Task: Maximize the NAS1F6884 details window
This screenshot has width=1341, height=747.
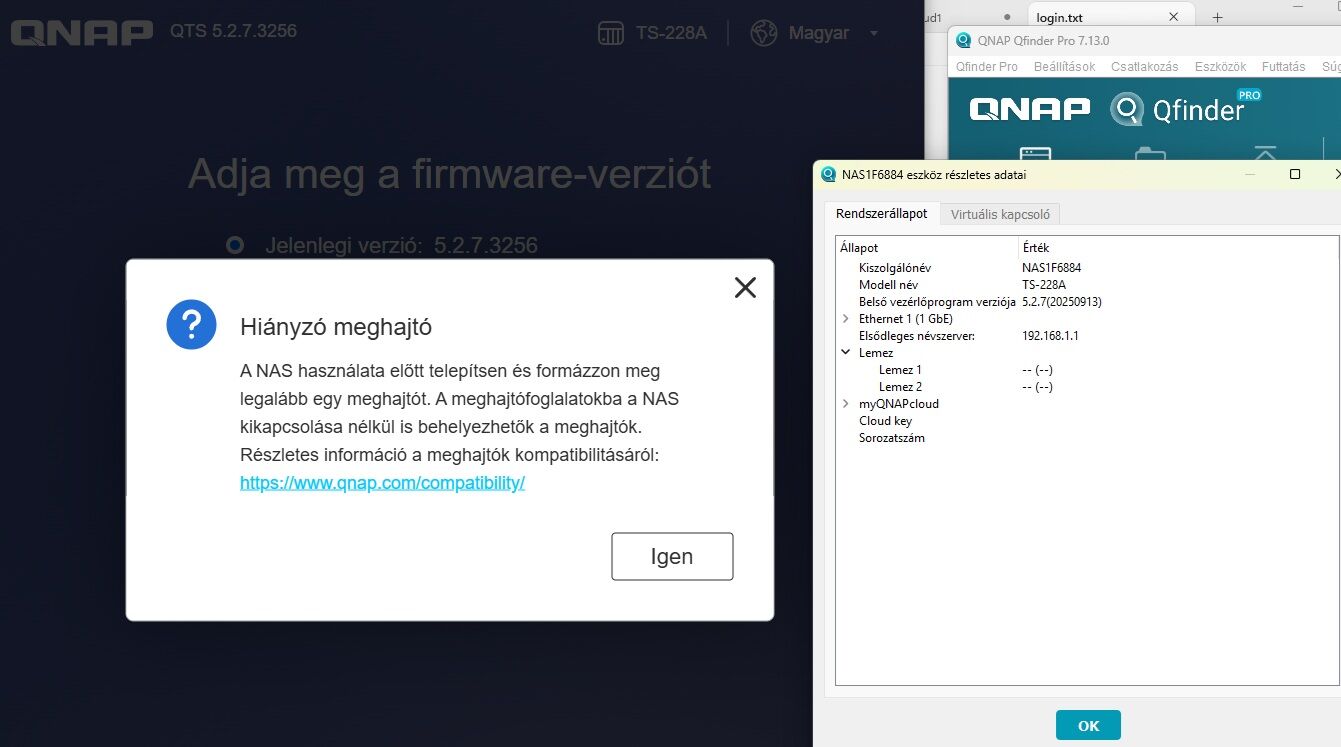Action: (x=1295, y=174)
